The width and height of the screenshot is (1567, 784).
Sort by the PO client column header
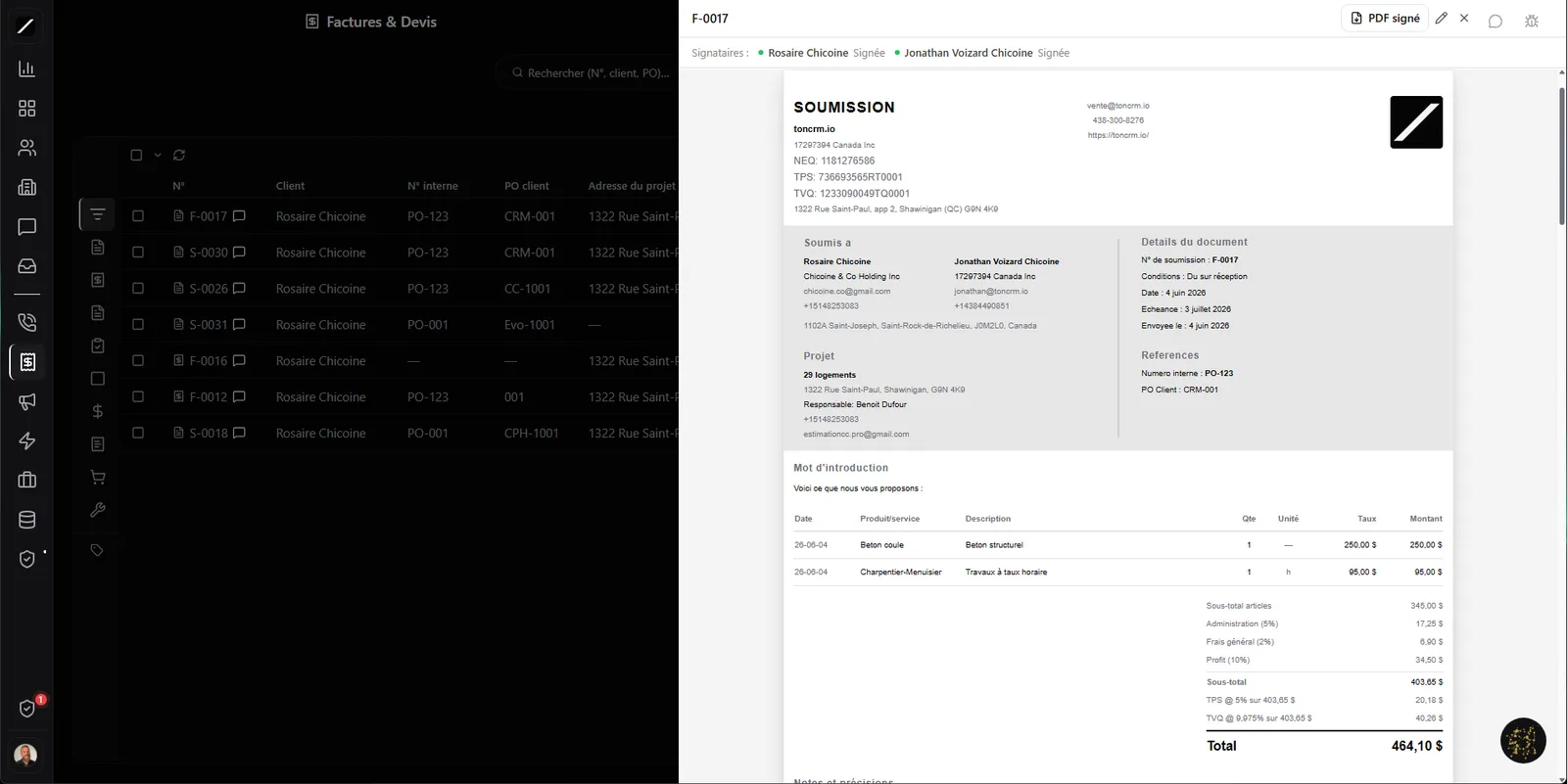[527, 186]
